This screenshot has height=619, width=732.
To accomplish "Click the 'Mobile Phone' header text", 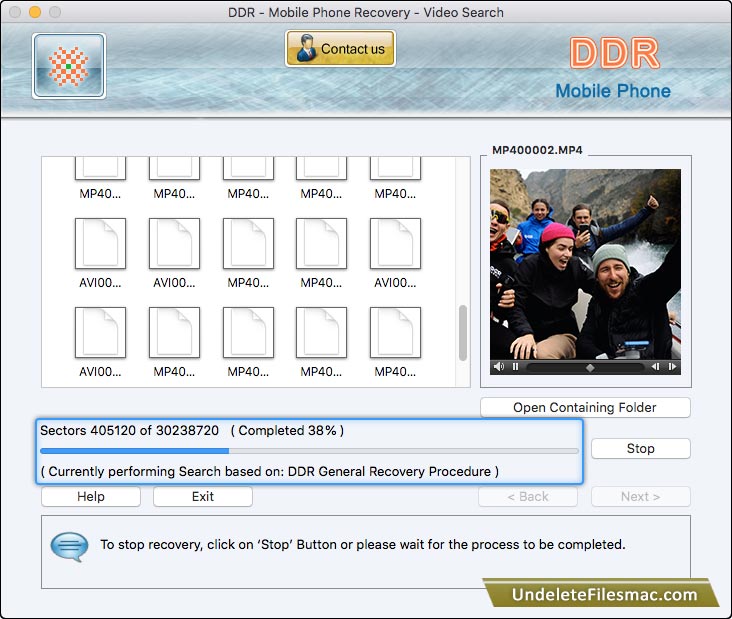I will tap(613, 91).
